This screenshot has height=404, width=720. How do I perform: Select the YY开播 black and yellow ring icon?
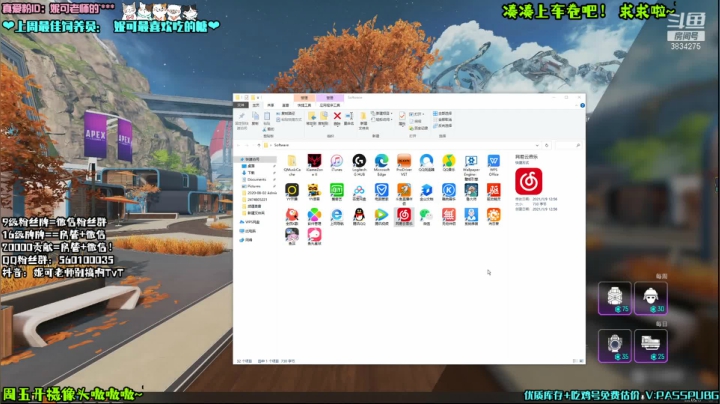[x=292, y=192]
